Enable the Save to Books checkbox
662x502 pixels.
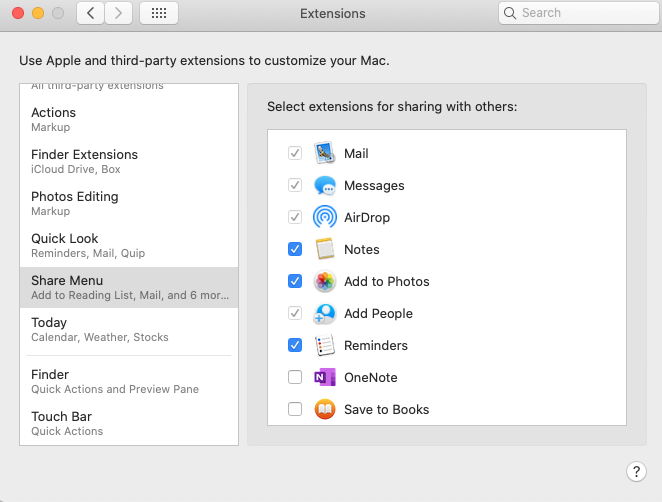295,409
